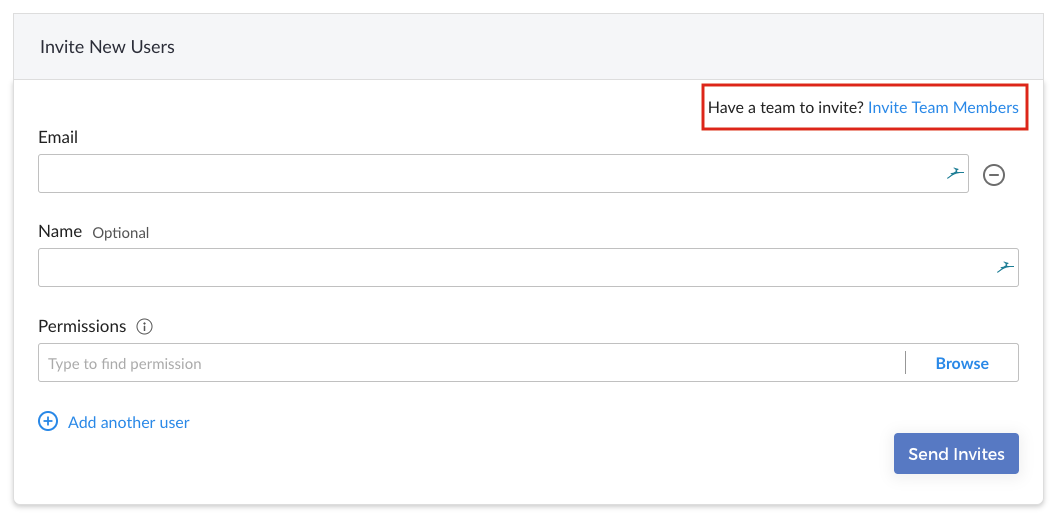Click the autofill icon inside Name field
Viewport: 1058px width, 524px height.
(x=1005, y=268)
